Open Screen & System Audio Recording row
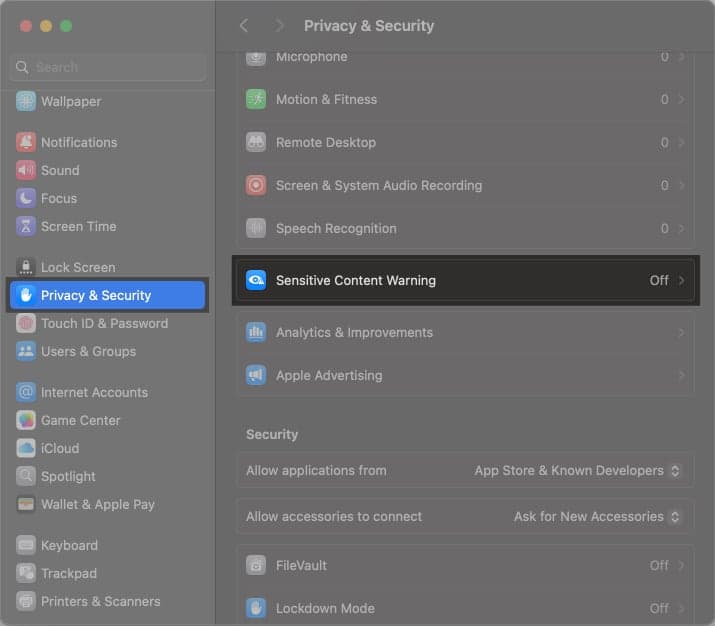Image resolution: width=715 pixels, height=626 pixels. pos(466,186)
